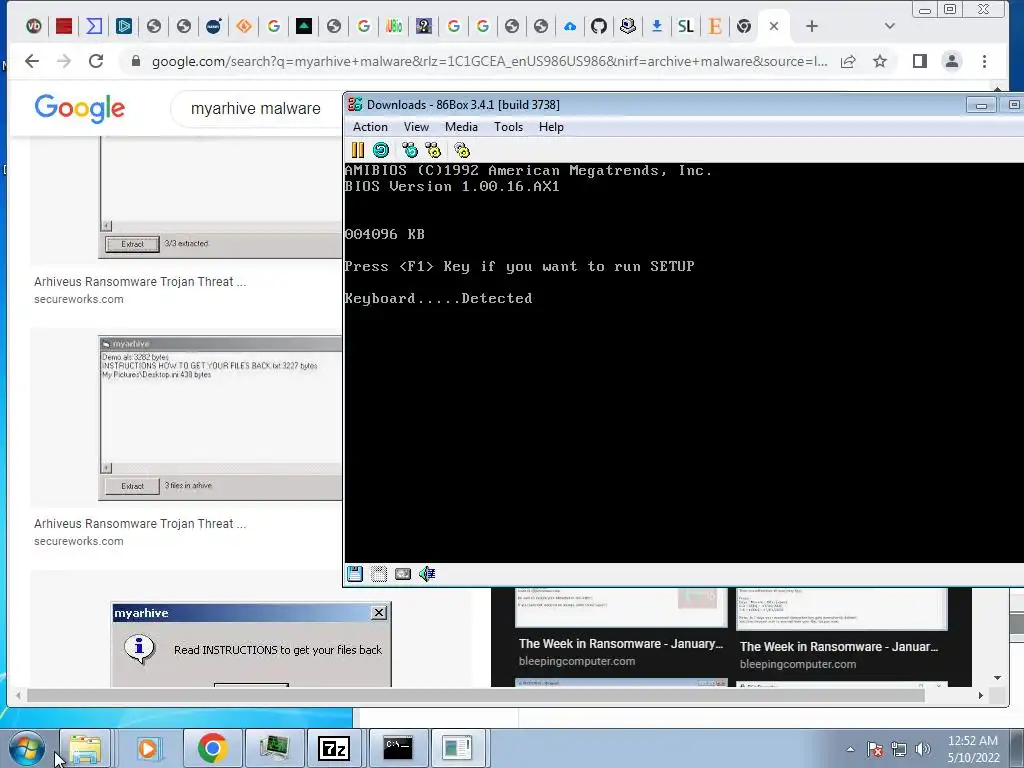1024x768 pixels.
Task: Open 86Box settings toolbar icon
Action: pyautogui.click(x=462, y=150)
